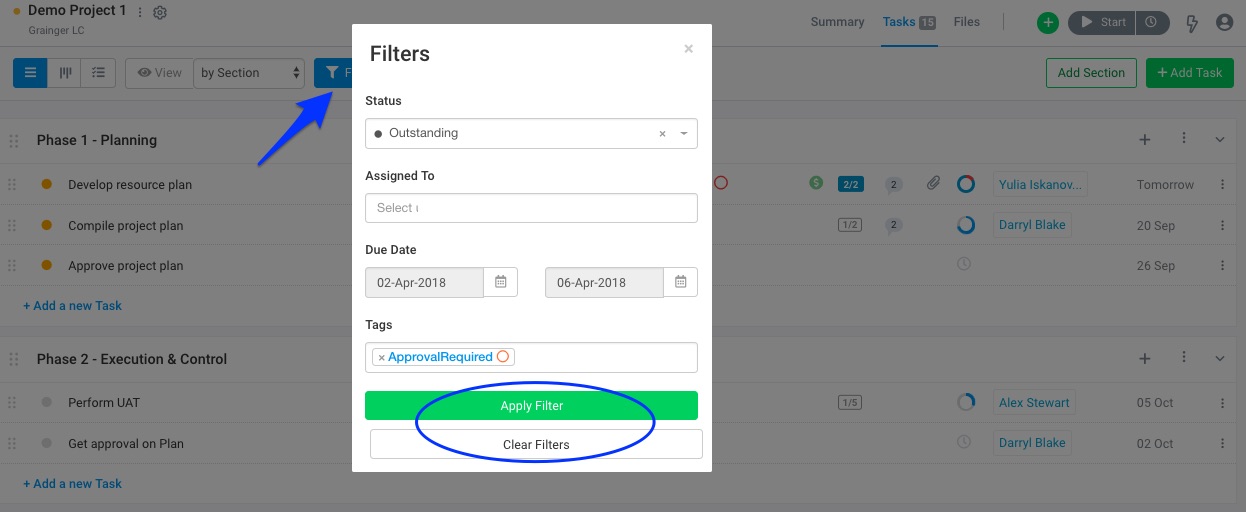Open the Files tab

point(966,22)
